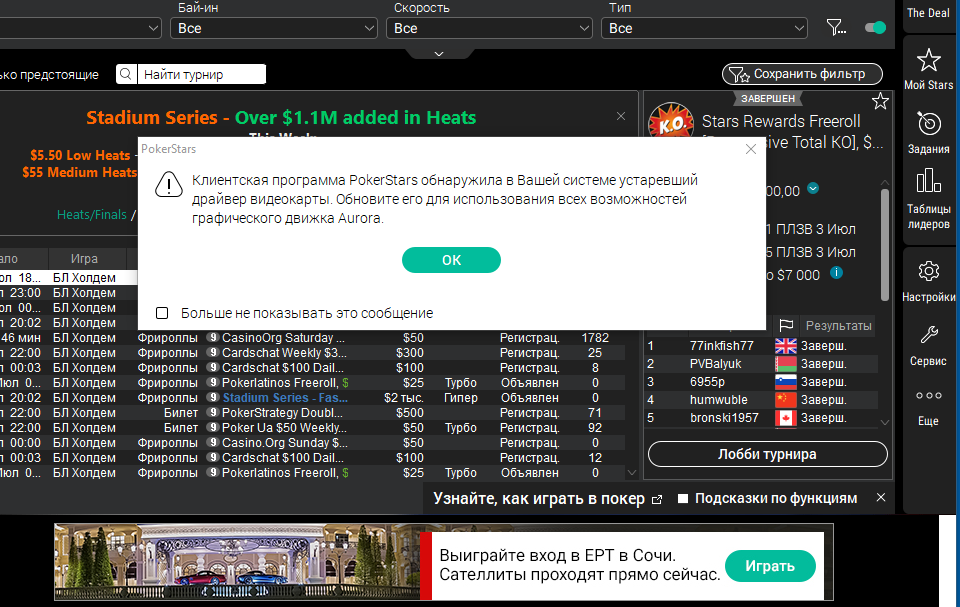The image size is (960, 607).
Task: Expand filters with the down chevron
Action: (439, 54)
